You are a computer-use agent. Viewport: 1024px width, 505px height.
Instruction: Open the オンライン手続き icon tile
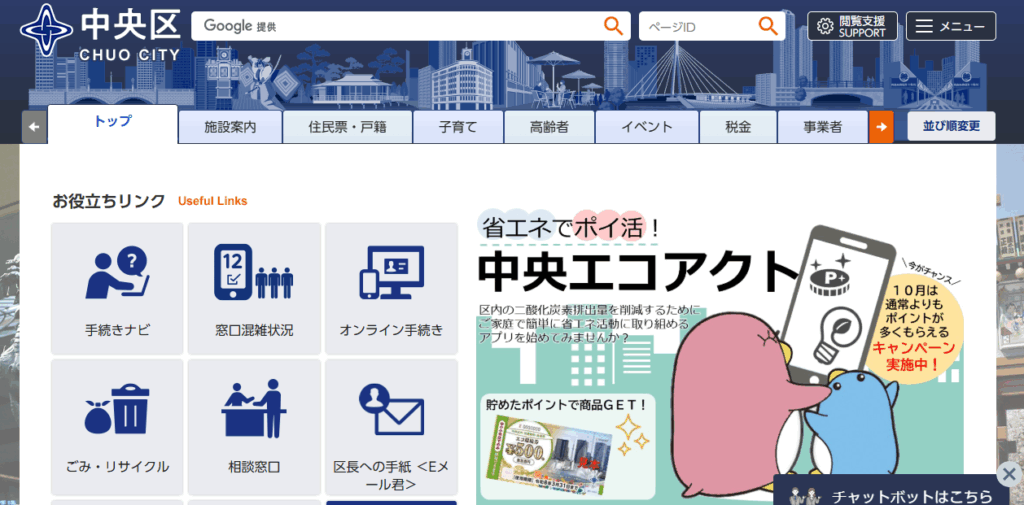tap(391, 288)
